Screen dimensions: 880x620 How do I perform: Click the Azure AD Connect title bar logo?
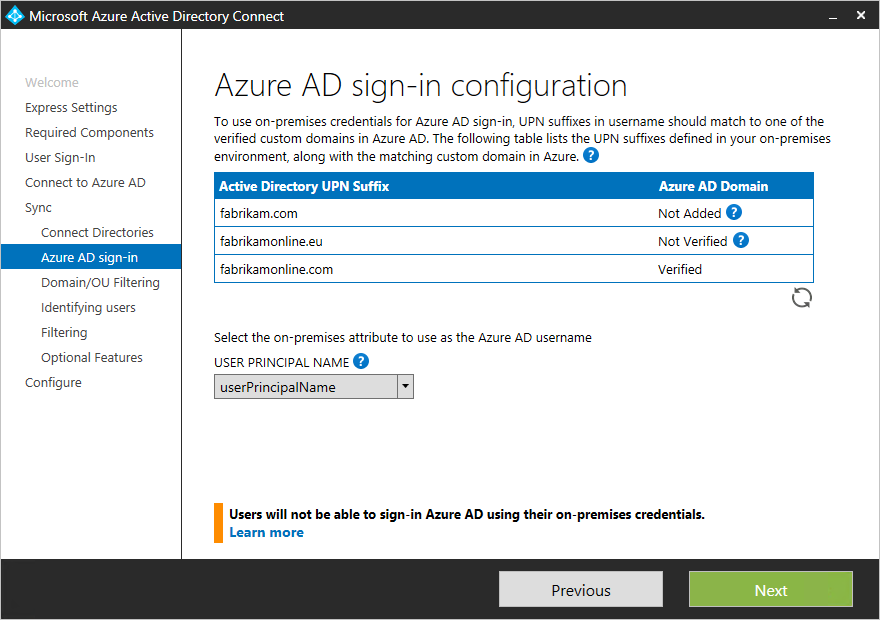(13, 15)
